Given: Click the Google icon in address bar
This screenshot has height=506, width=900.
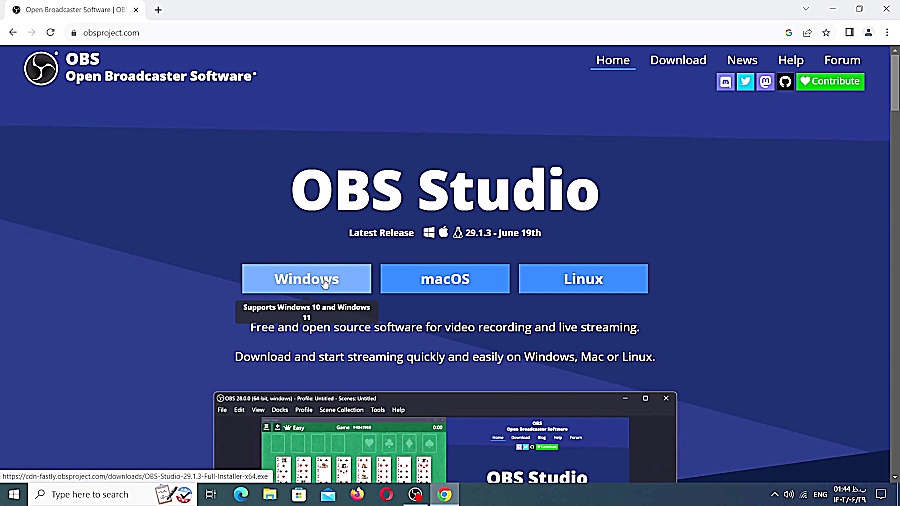Looking at the screenshot, I should point(789,33).
